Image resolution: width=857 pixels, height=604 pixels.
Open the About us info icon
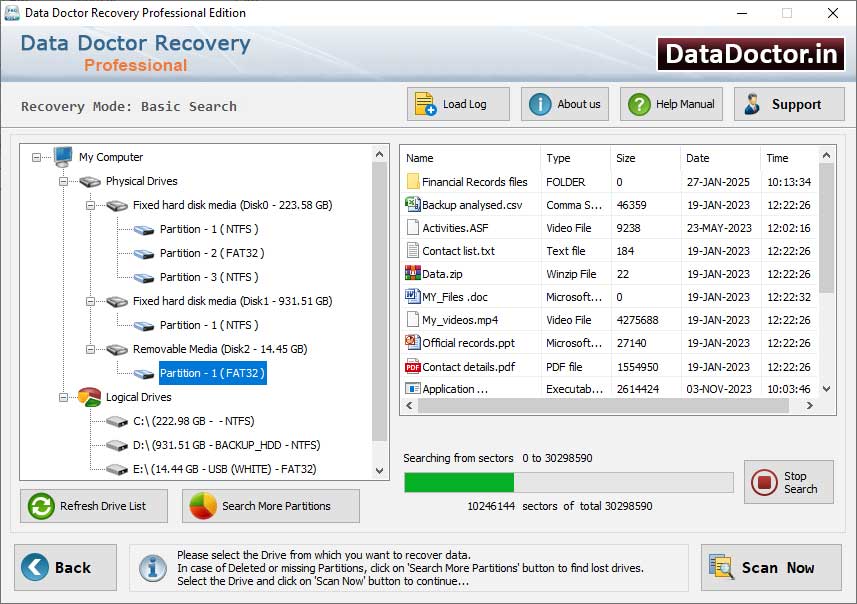click(538, 103)
